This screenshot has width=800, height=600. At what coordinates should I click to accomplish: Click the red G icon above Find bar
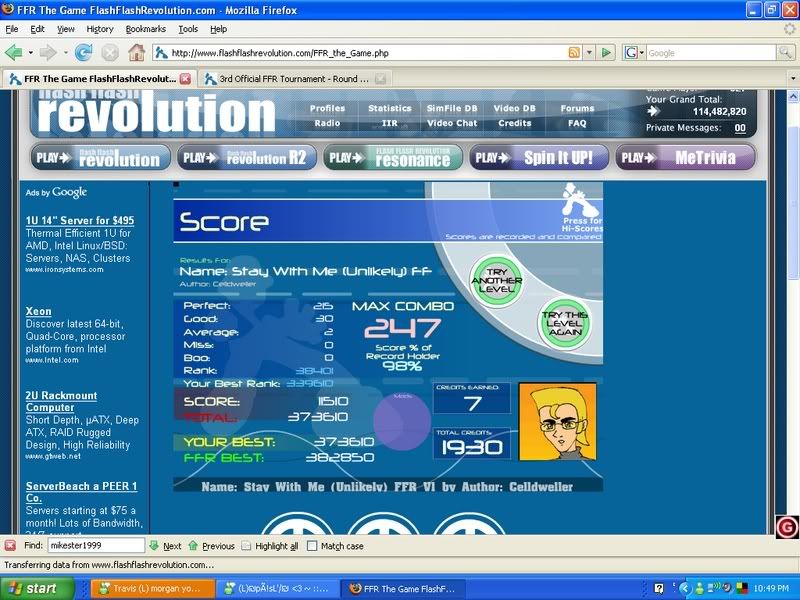787,526
